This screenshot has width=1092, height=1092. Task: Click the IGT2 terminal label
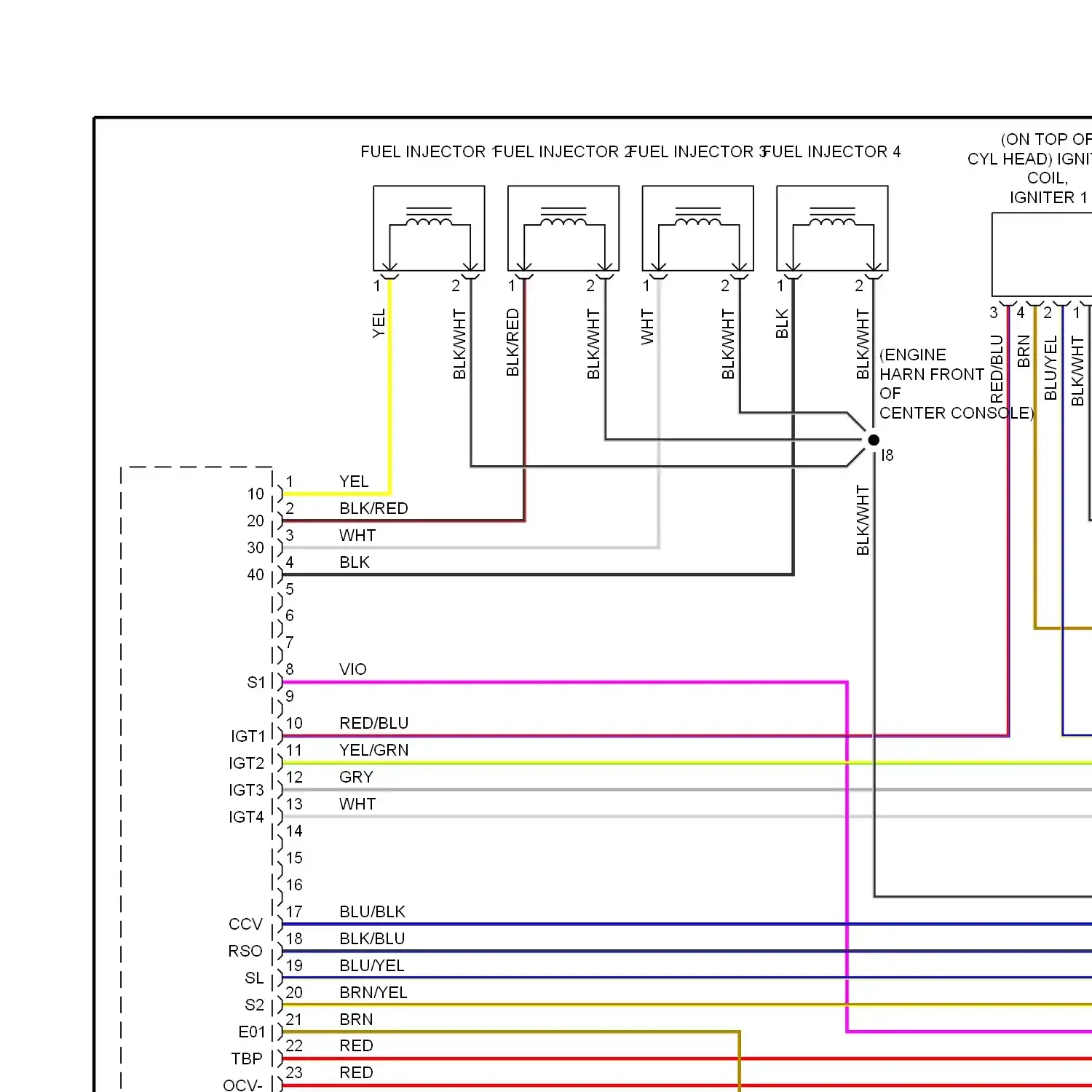coord(247,763)
